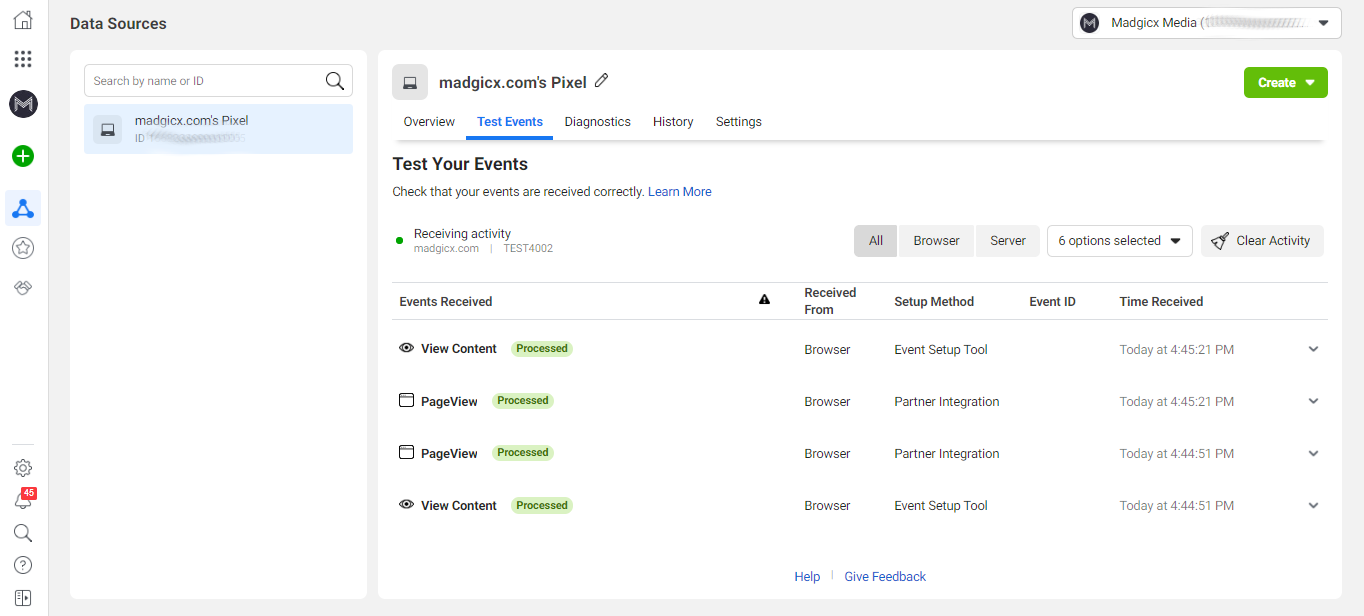1364x616 pixels.
Task: Expand the 4:45:21 PageView row chevron
Action: click(1313, 401)
